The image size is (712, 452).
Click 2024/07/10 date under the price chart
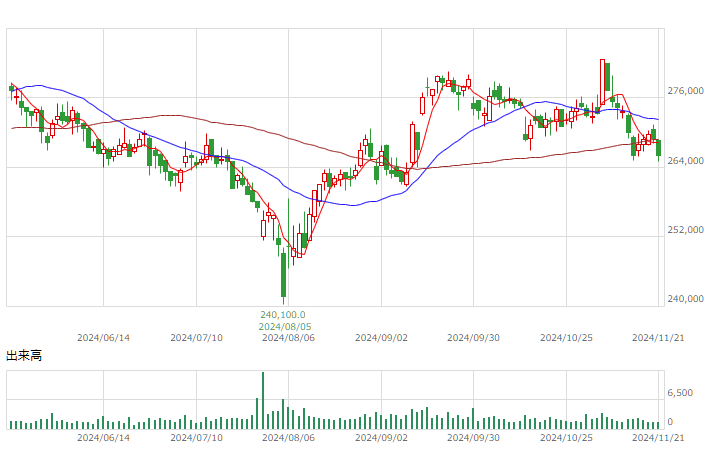[x=197, y=338]
